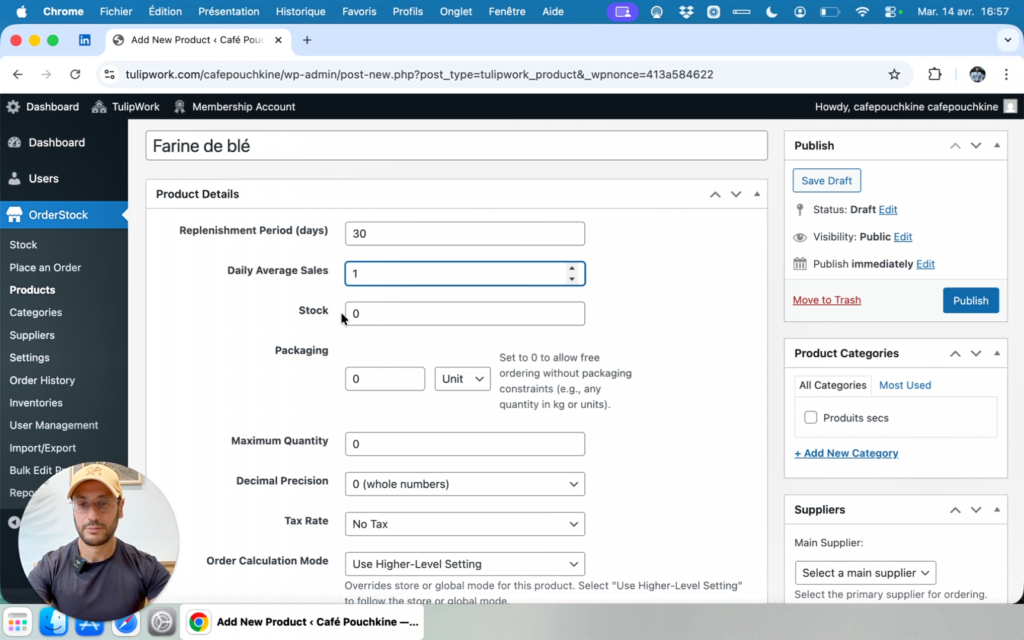The height and width of the screenshot is (640, 1024).
Task: Click the macOS Wi-Fi status icon
Action: pos(862,12)
